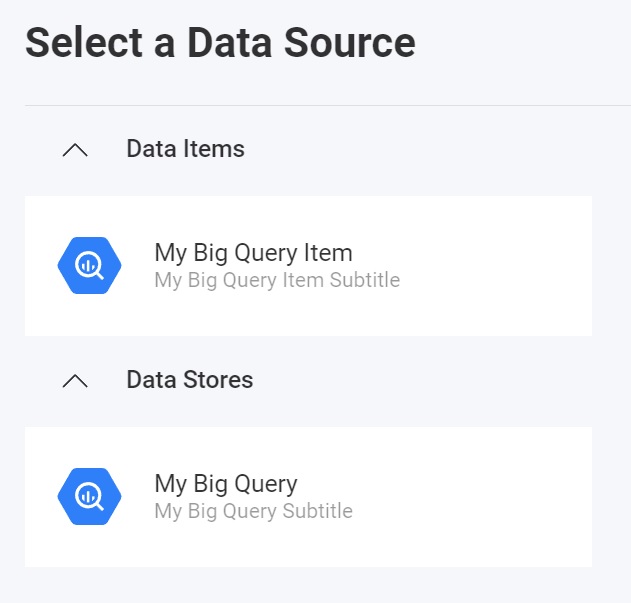631x603 pixels.
Task: Click the magnifier glyph inside the Data Items BigQuery icon
Action: [x=90, y=266]
